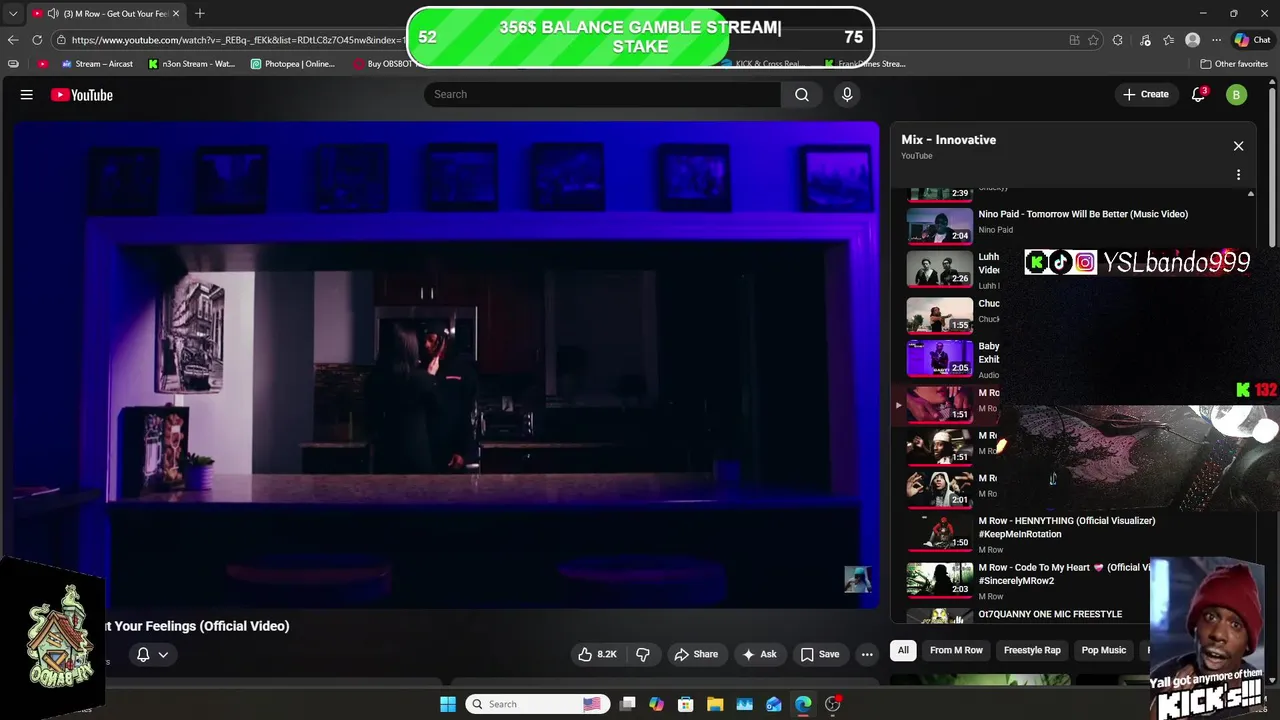Open the HENNYTHING thumbnail 1:50
This screenshot has width=1280, height=720.
coord(940,533)
